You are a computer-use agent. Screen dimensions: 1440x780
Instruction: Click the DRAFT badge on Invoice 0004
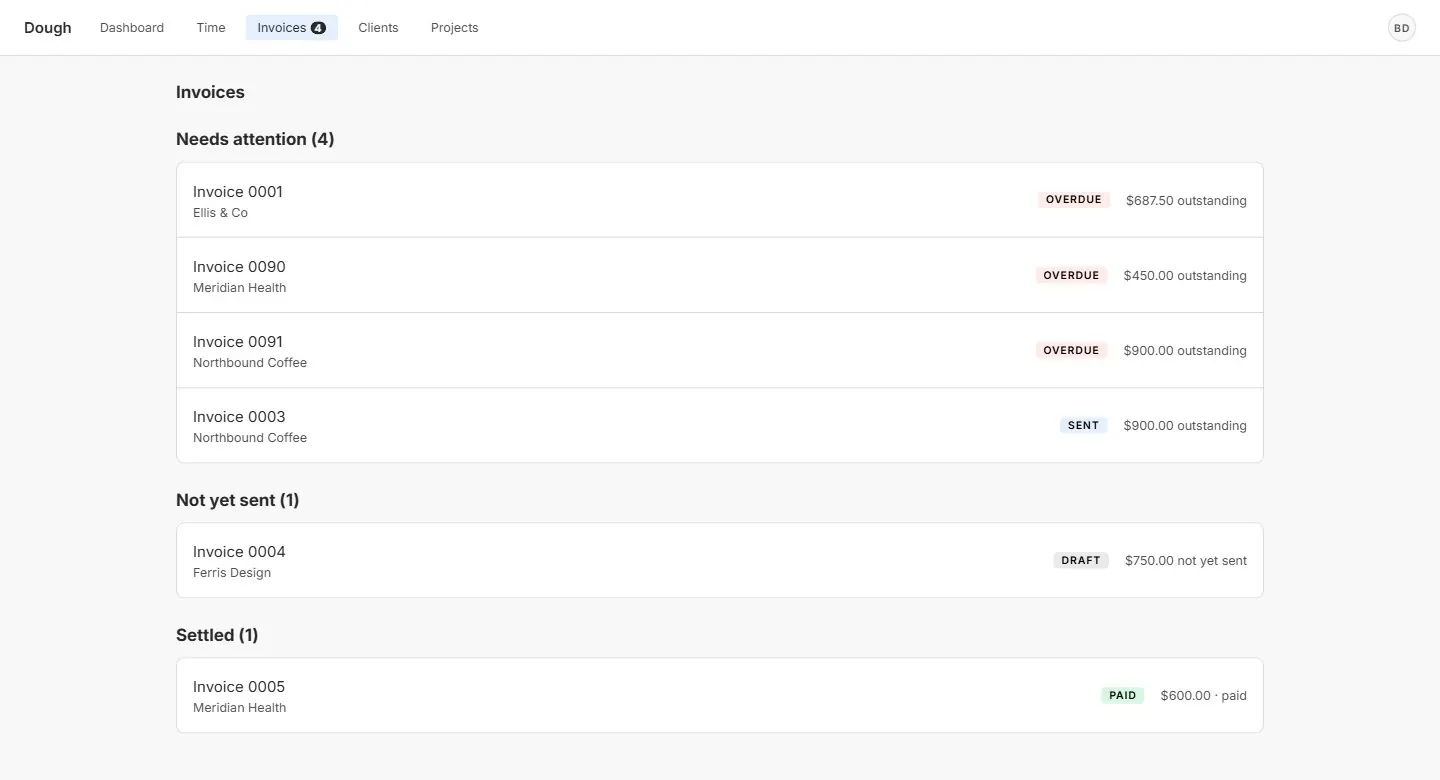pyautogui.click(x=1081, y=560)
